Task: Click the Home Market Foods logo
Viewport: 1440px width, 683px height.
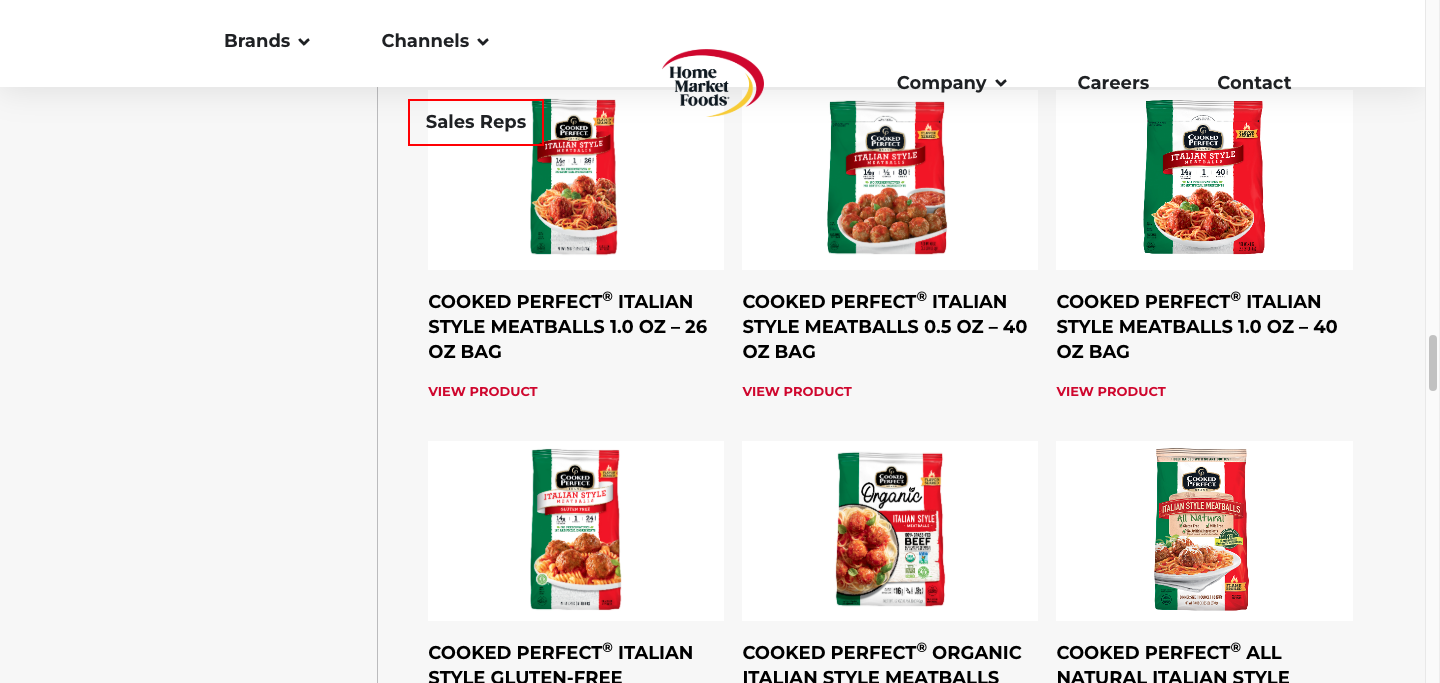Action: 712,82
